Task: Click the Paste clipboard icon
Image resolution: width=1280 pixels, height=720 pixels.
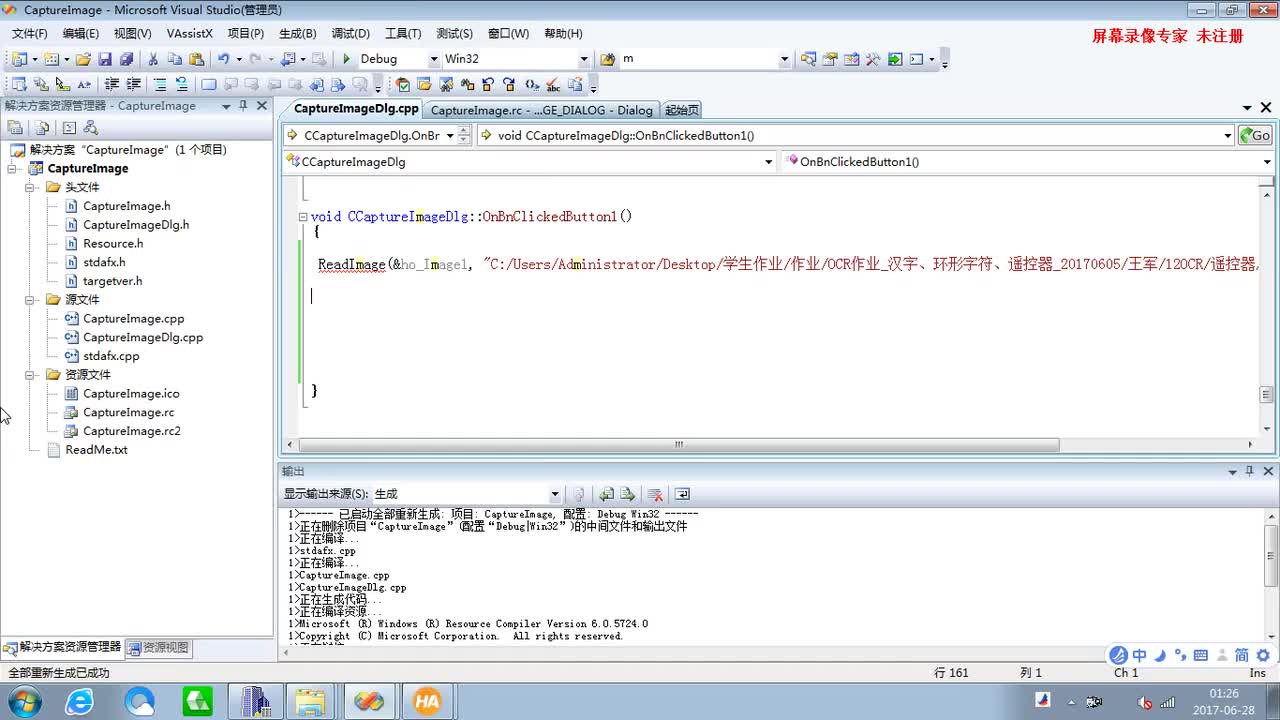Action: [196, 59]
